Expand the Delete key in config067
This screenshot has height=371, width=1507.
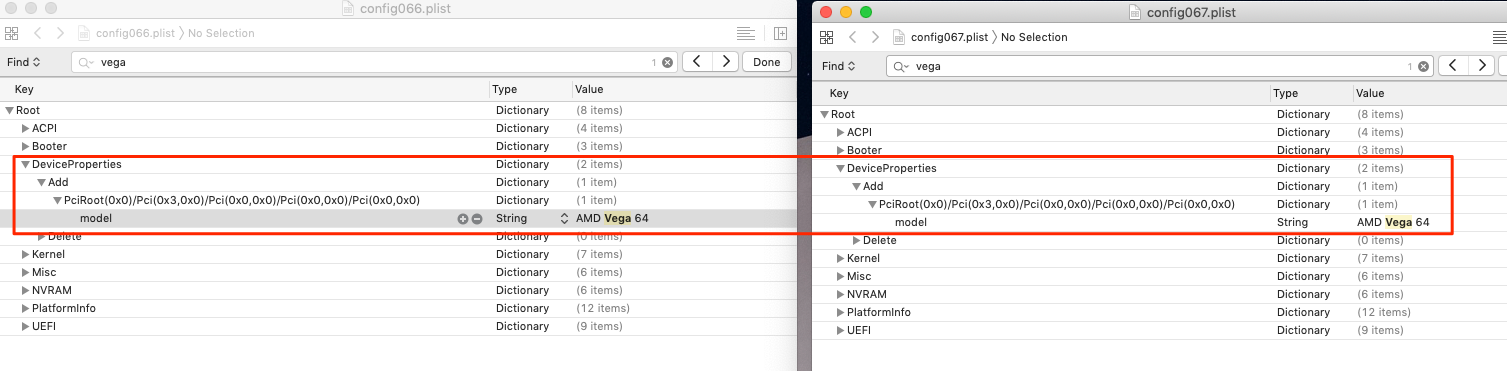(857, 240)
